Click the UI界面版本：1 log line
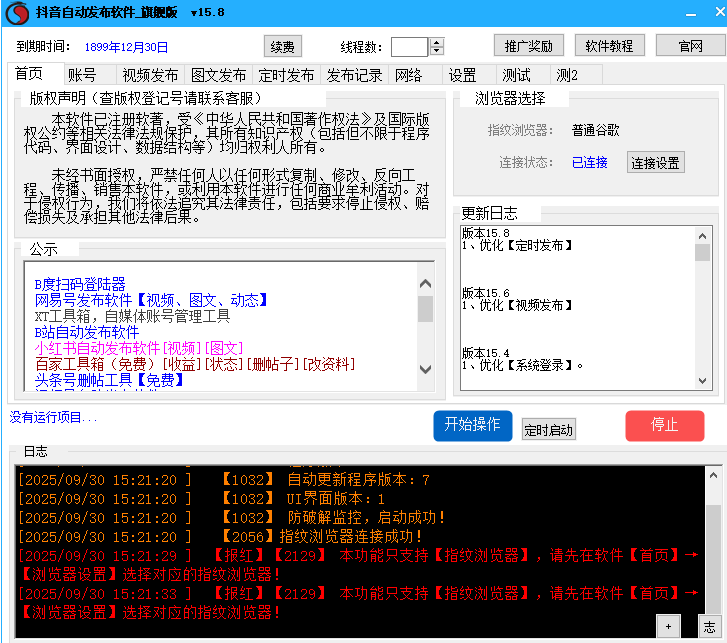The image size is (727, 643). 201,498
